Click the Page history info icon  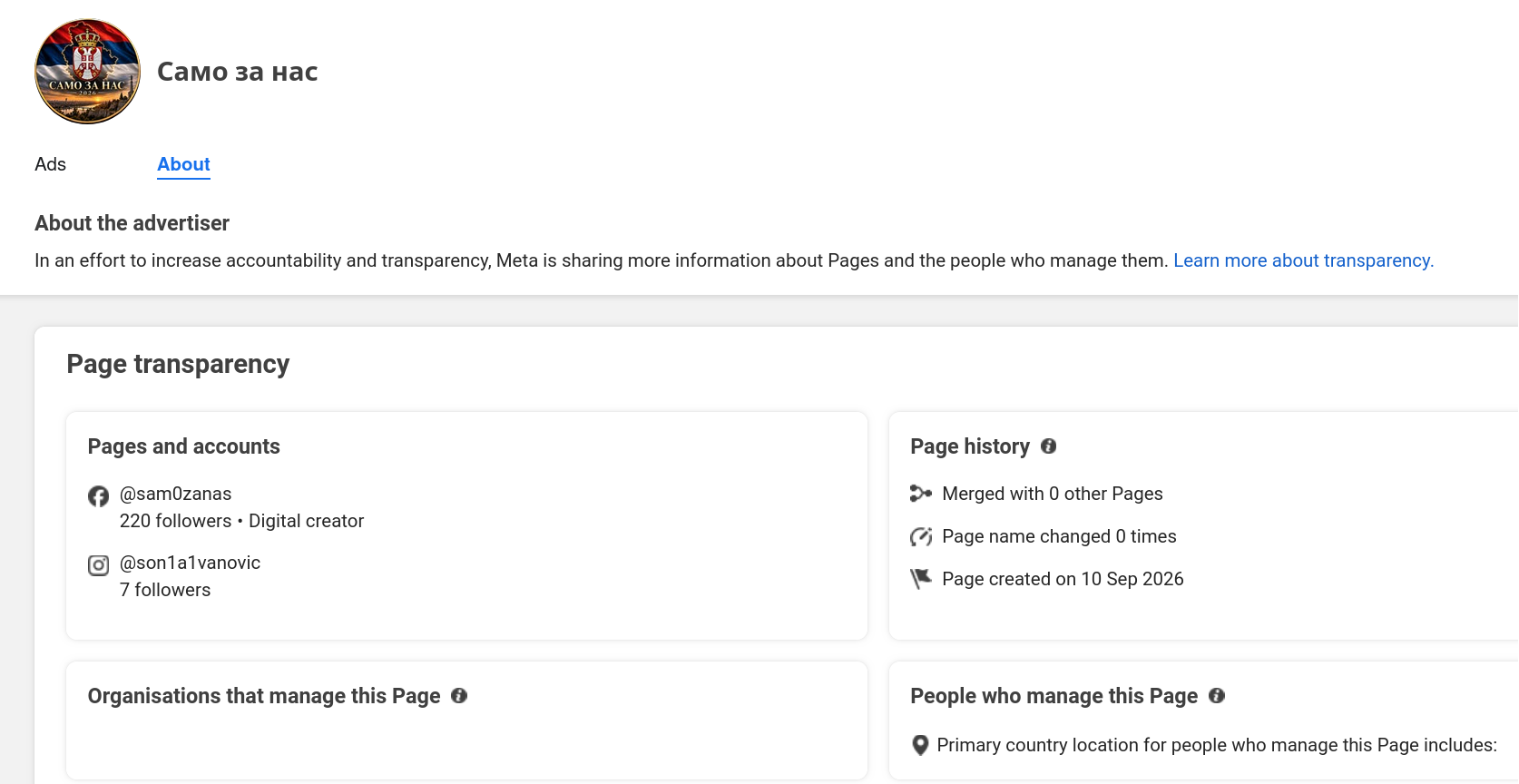click(1048, 446)
